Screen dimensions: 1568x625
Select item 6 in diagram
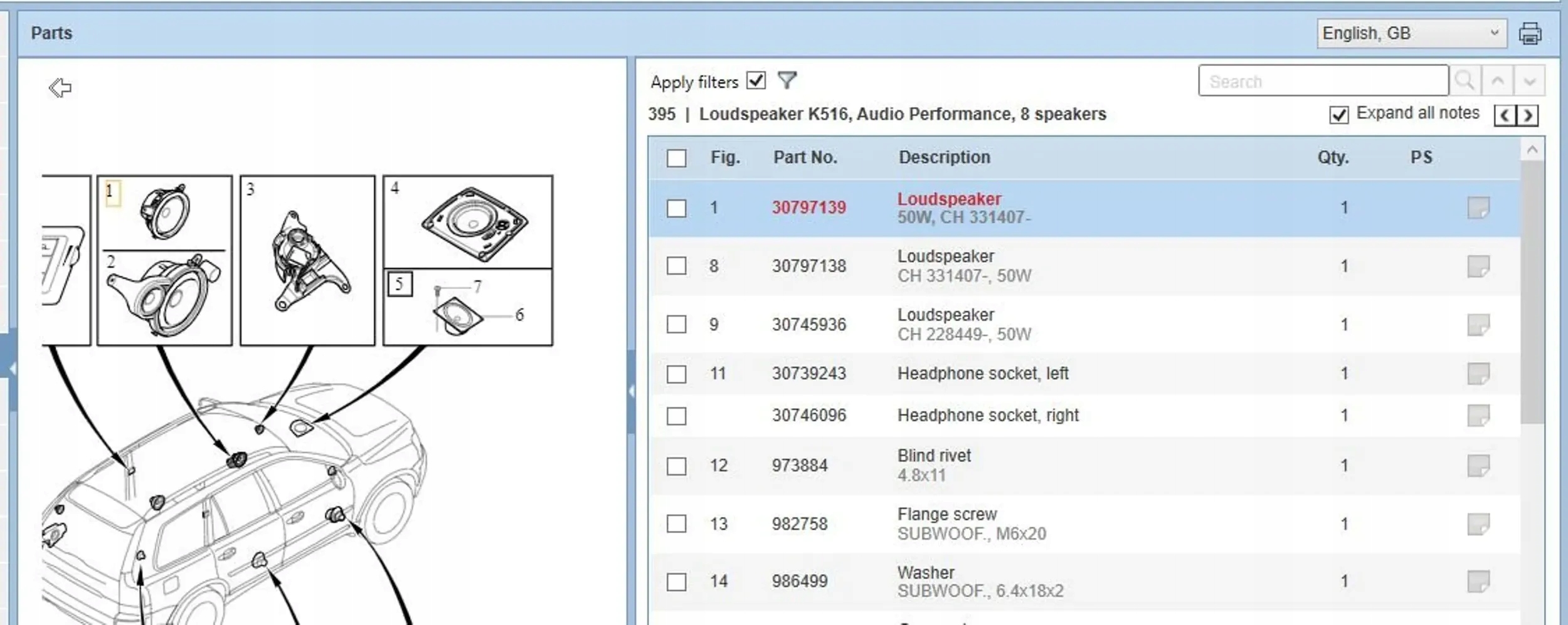519,315
